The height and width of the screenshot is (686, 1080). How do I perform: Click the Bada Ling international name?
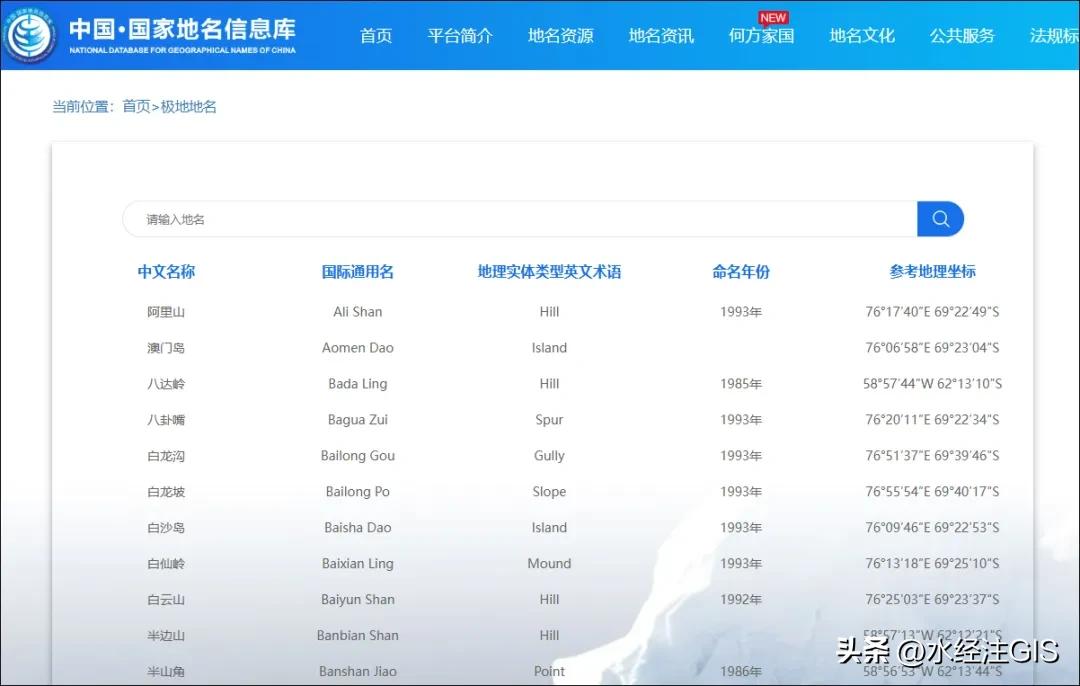pos(357,384)
